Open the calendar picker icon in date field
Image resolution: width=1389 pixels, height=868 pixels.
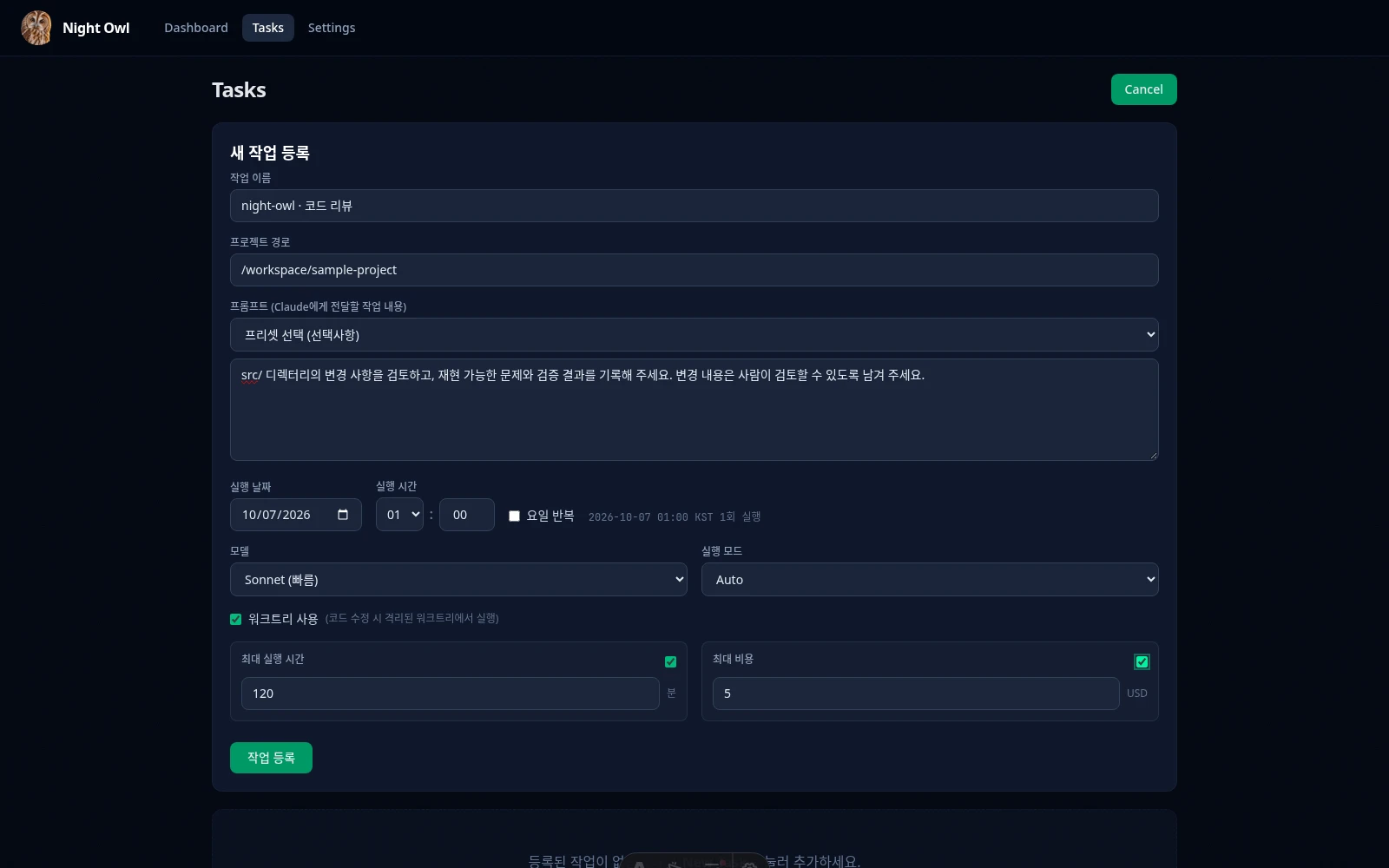click(x=343, y=515)
